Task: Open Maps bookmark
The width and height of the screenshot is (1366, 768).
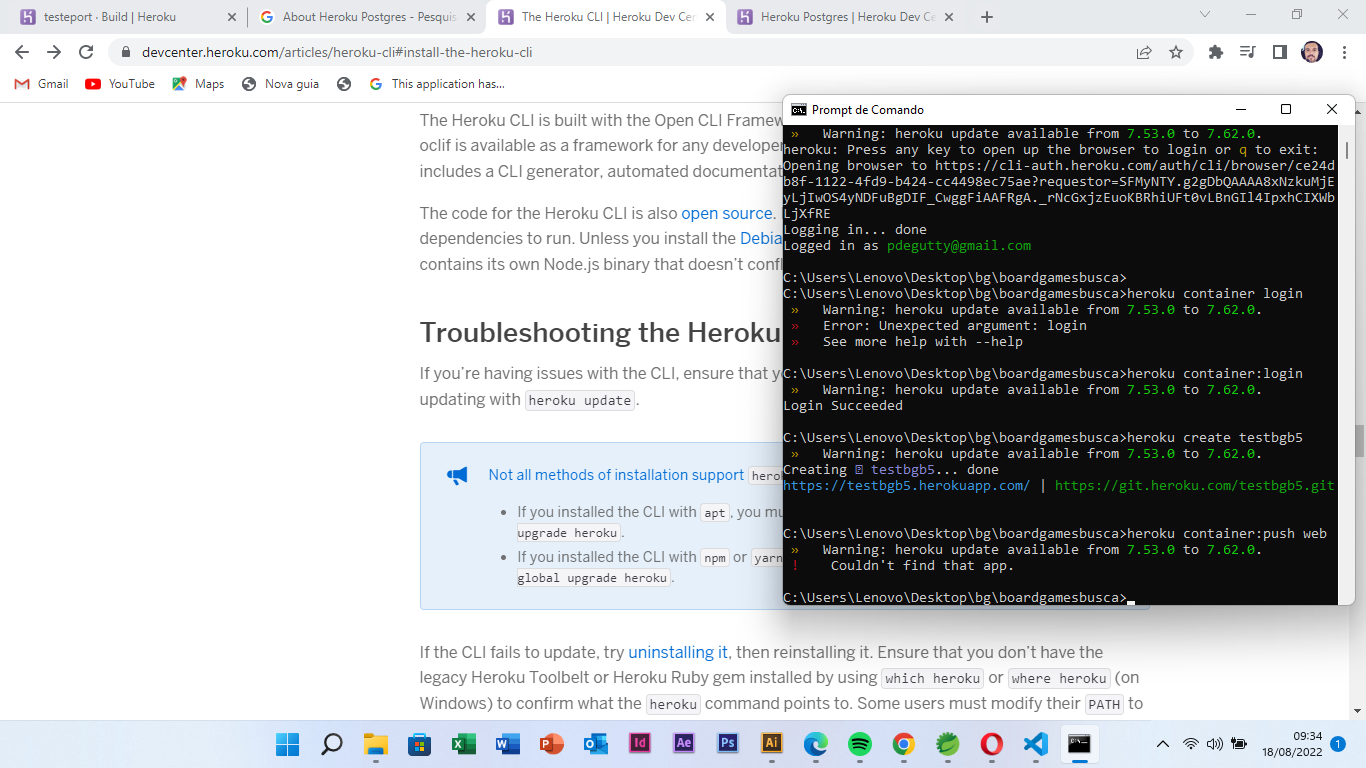Action: click(198, 84)
